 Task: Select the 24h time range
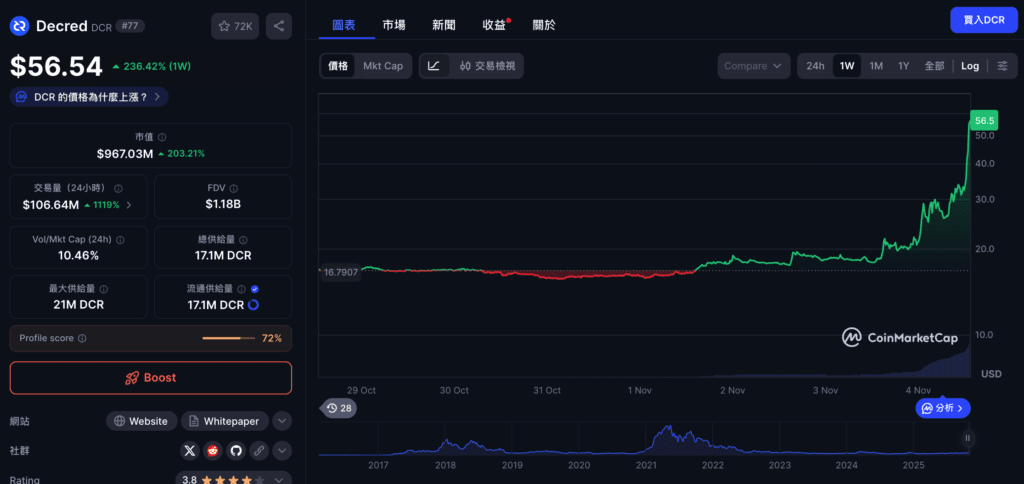coord(815,66)
